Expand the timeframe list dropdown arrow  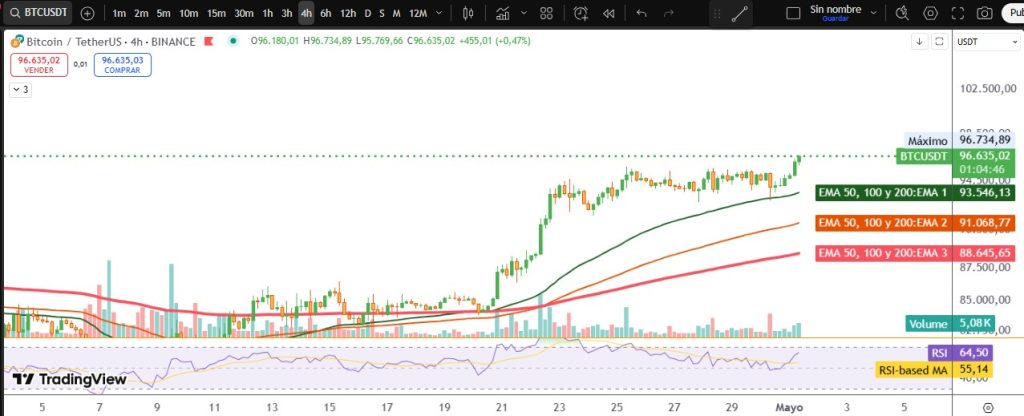tap(439, 13)
